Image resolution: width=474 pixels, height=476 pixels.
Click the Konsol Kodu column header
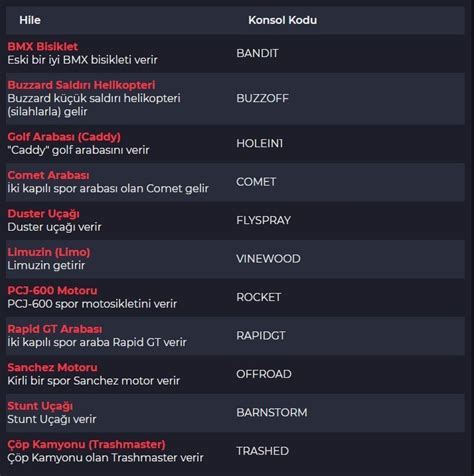[283, 20]
